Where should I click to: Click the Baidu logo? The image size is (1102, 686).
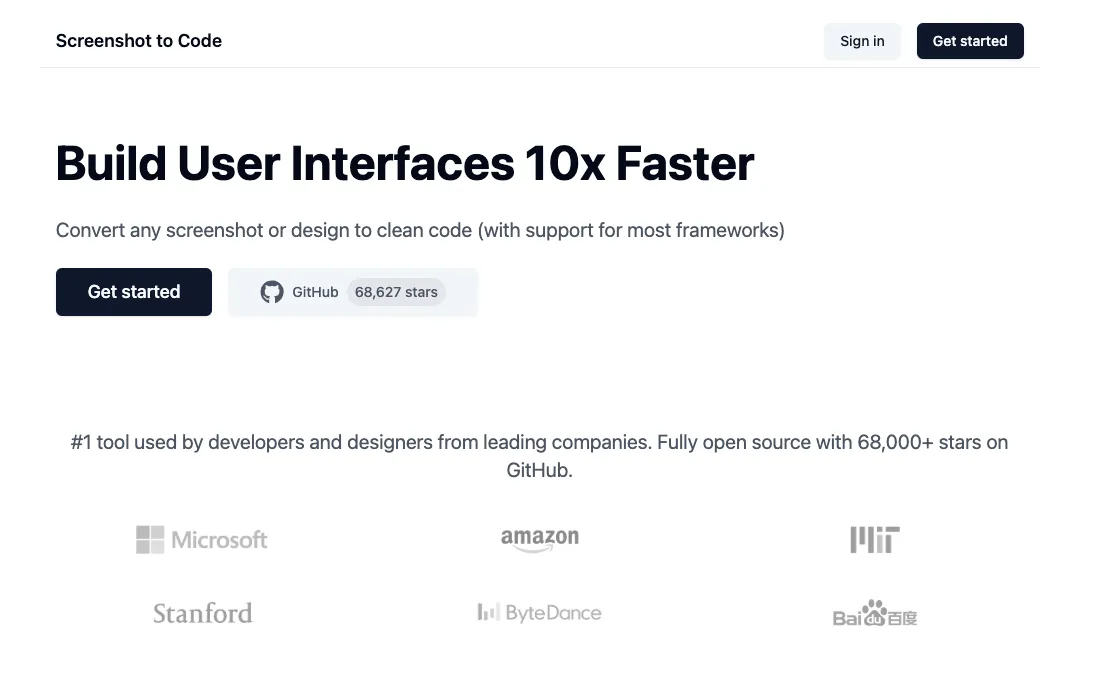[874, 613]
